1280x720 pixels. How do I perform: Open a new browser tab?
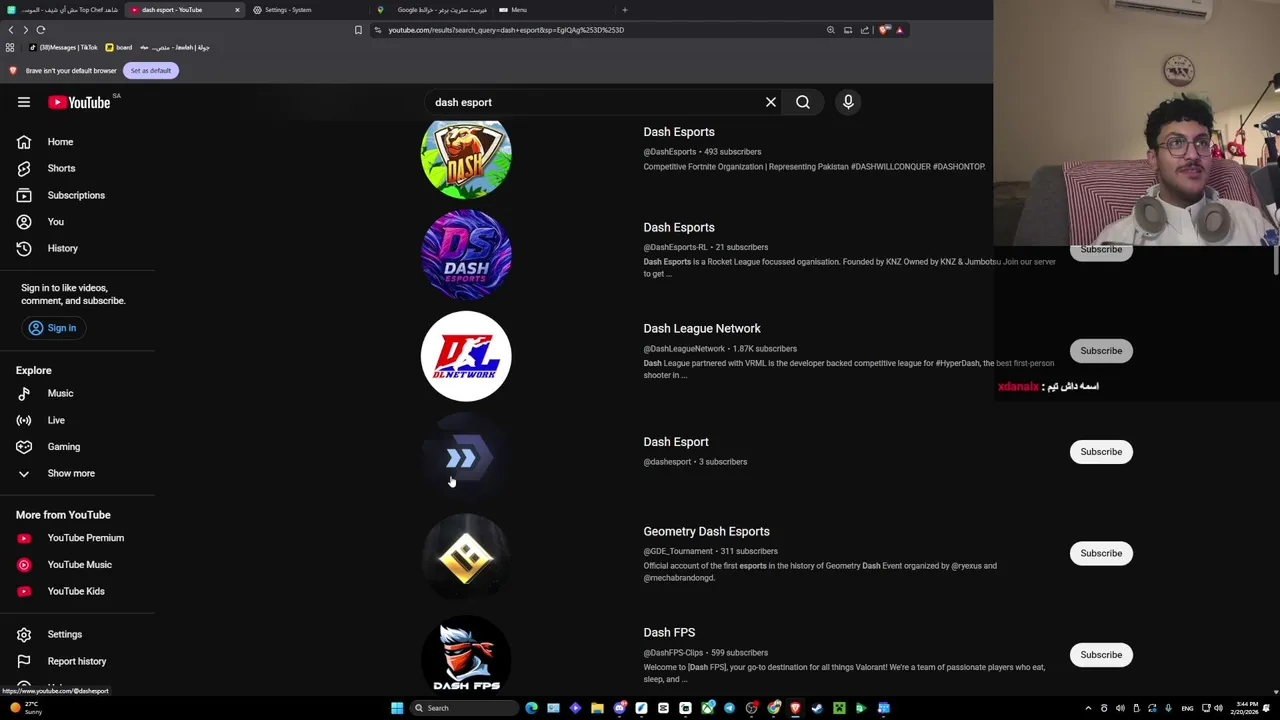tap(625, 10)
